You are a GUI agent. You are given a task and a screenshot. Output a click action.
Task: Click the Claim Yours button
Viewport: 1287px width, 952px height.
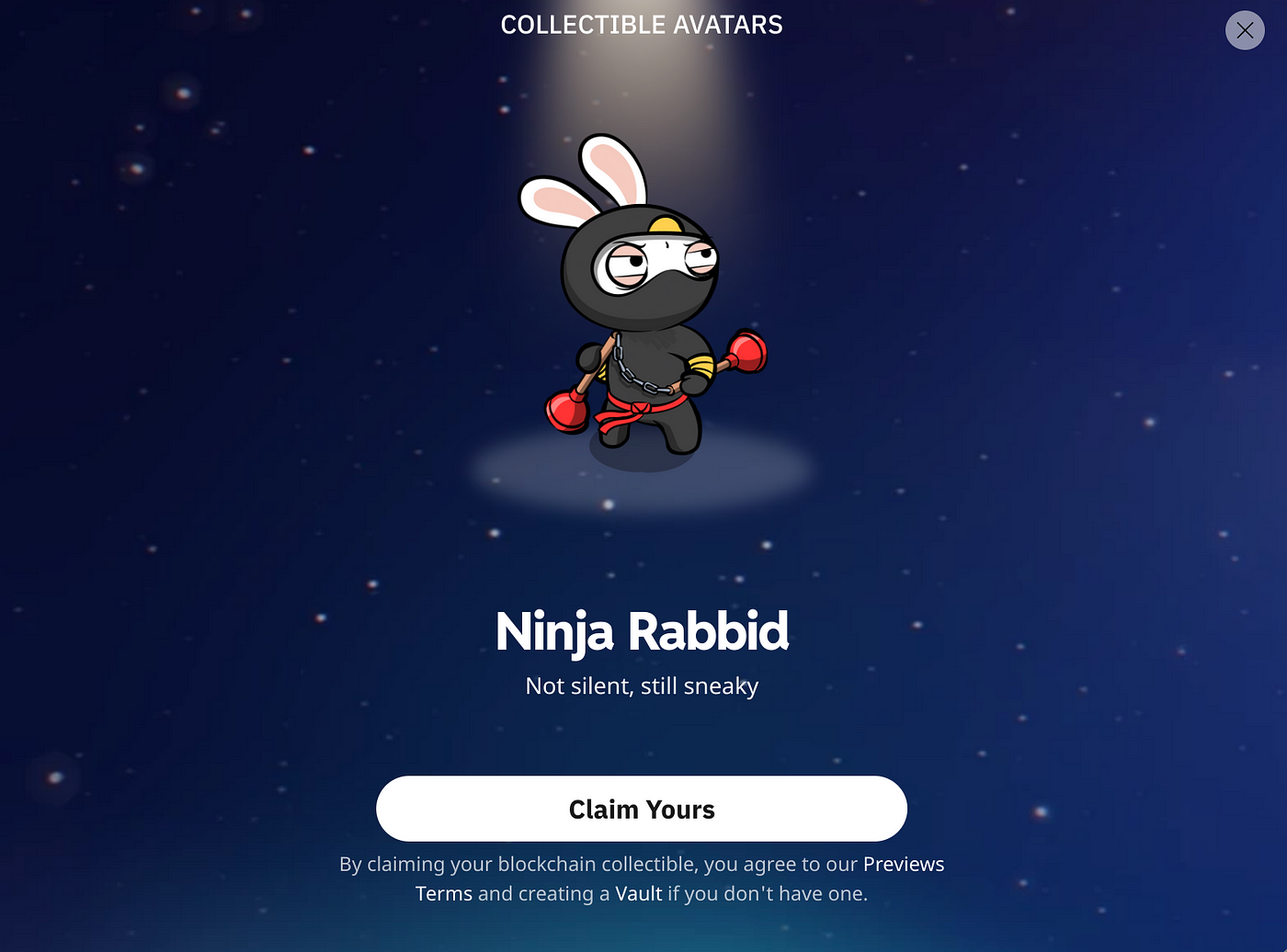pyautogui.click(x=642, y=809)
